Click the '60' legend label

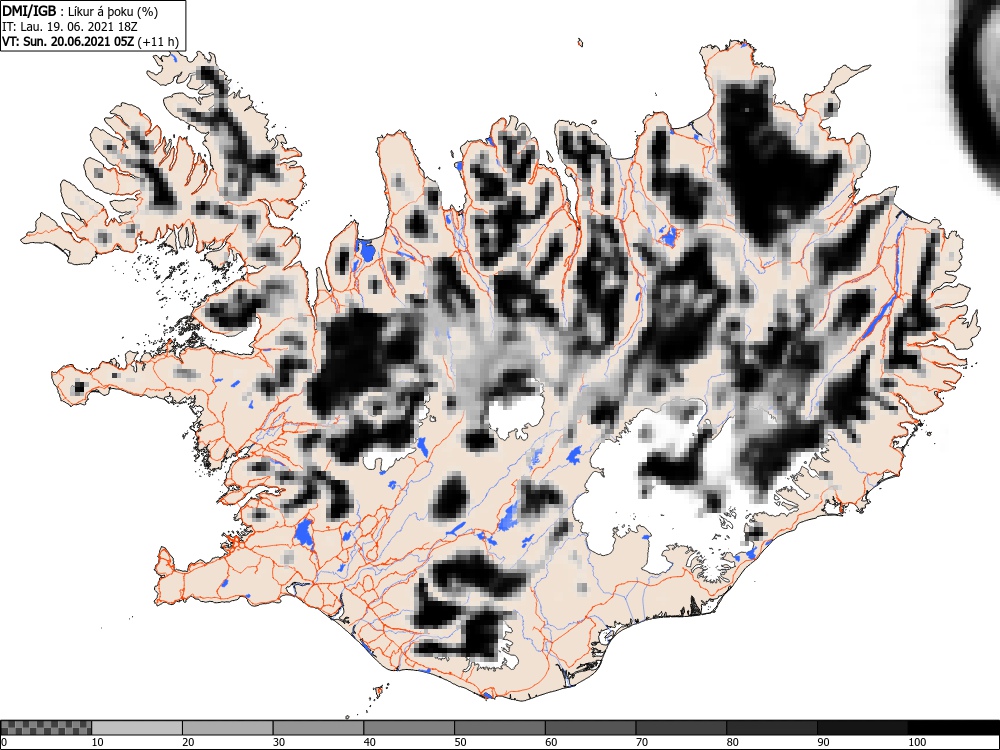click(x=550, y=742)
